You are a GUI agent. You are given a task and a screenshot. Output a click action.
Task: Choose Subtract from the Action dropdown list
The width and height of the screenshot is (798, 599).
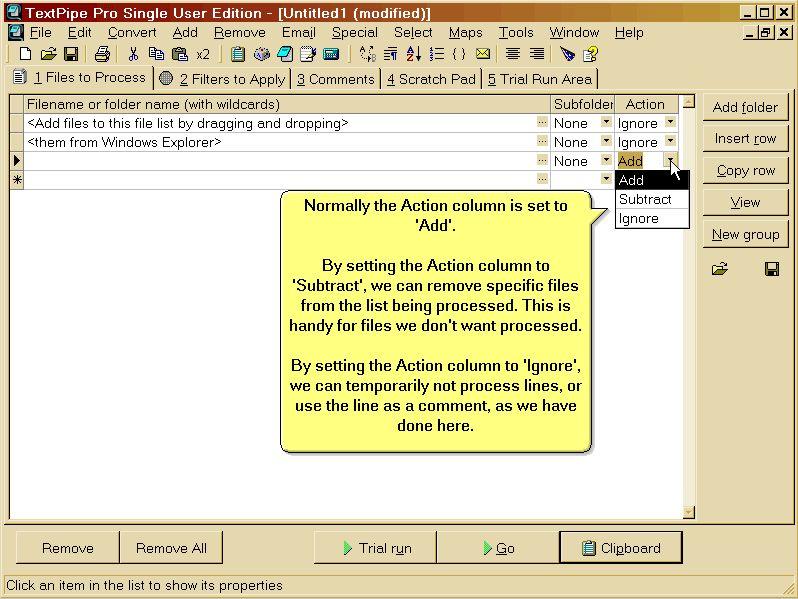pos(652,199)
